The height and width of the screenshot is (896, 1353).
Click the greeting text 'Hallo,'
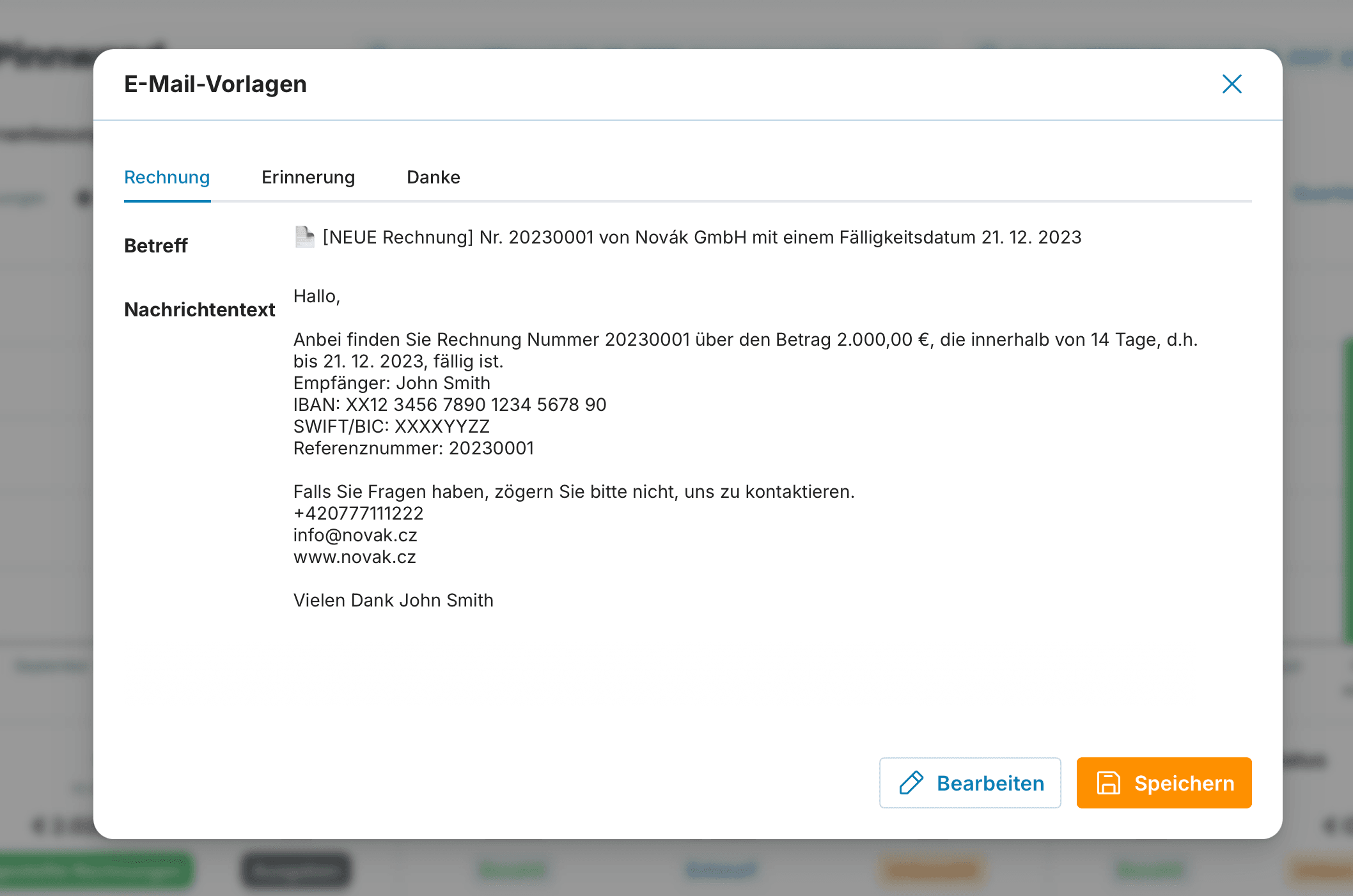[317, 297]
